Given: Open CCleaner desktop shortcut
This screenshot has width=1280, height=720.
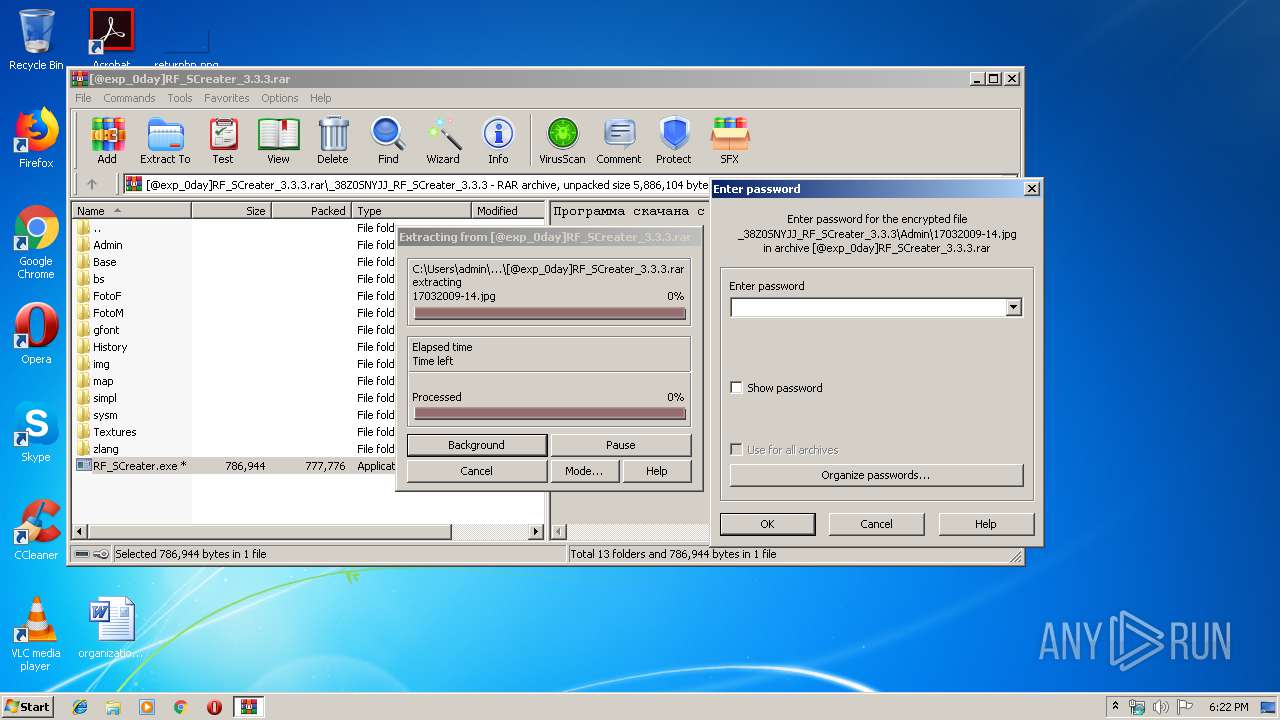Looking at the screenshot, I should click(36, 530).
